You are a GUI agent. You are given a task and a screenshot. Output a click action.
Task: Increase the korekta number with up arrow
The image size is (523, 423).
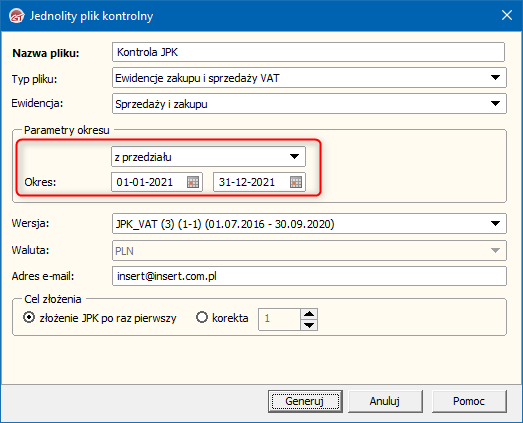click(x=309, y=314)
